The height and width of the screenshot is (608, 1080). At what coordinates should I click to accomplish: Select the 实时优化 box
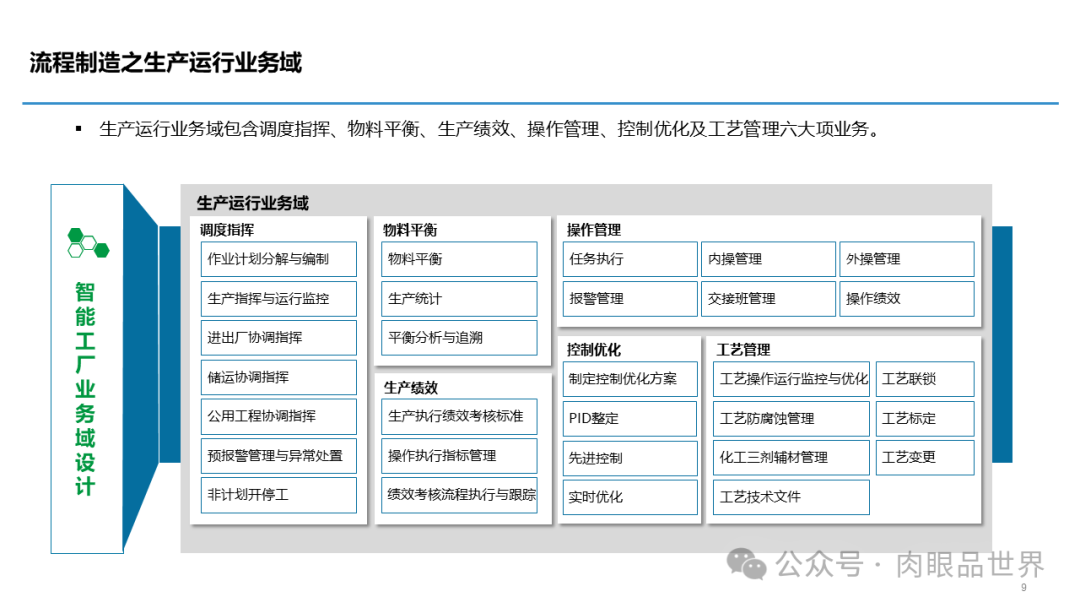pos(630,497)
